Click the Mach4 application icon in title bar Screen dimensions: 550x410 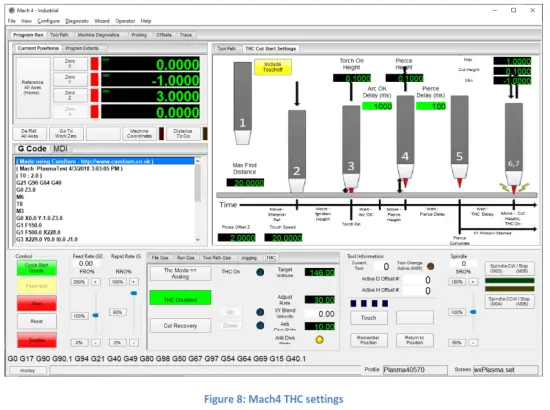coord(12,10)
